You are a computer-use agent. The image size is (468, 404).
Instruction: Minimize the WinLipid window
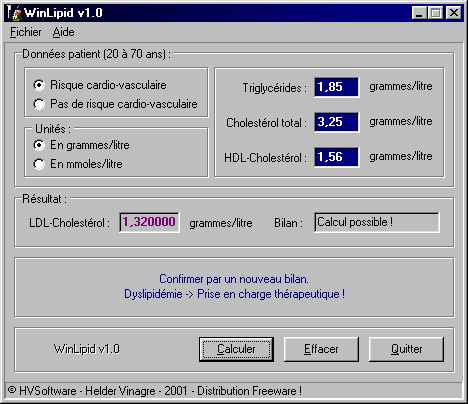(419, 13)
